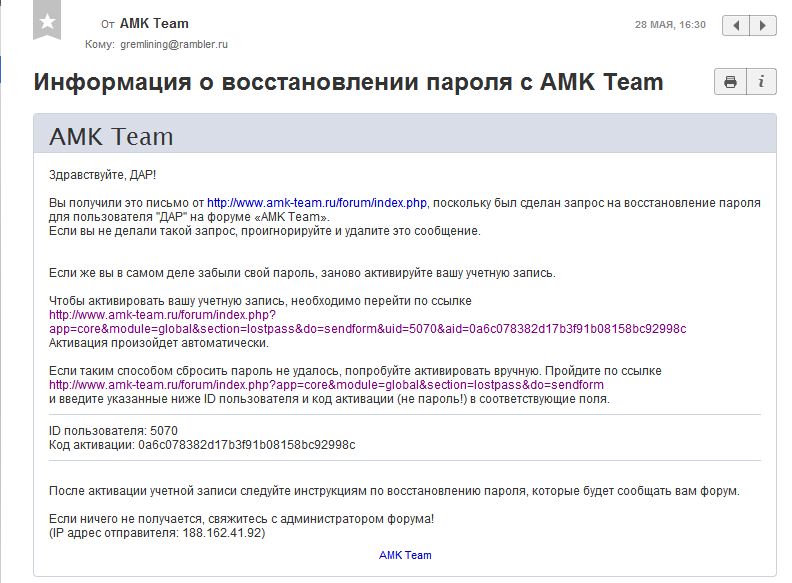Click the line и введите указанные ниже ID
Viewport: 792px width, 583px height.
point(329,399)
